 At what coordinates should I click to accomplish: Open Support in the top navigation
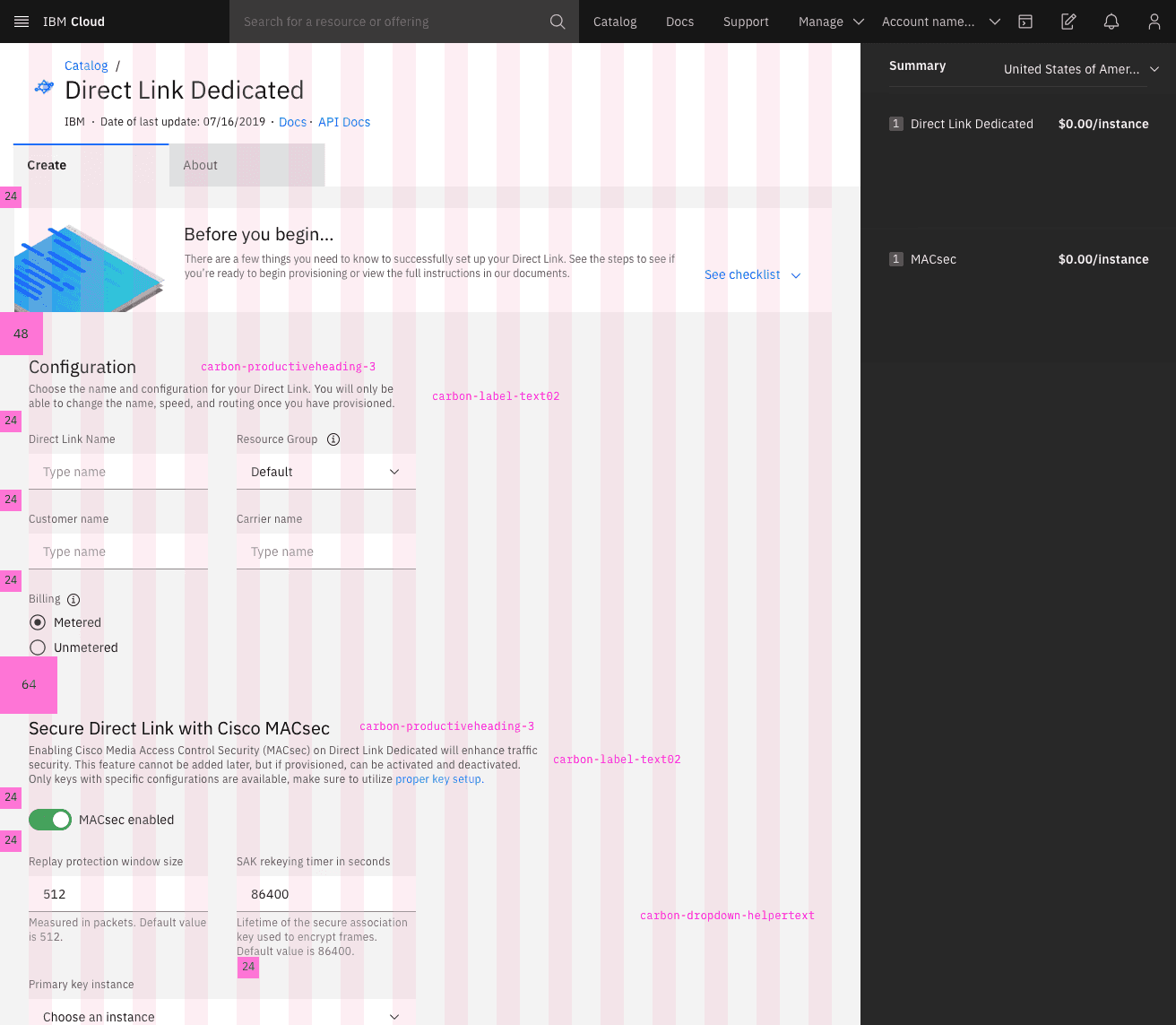click(746, 22)
